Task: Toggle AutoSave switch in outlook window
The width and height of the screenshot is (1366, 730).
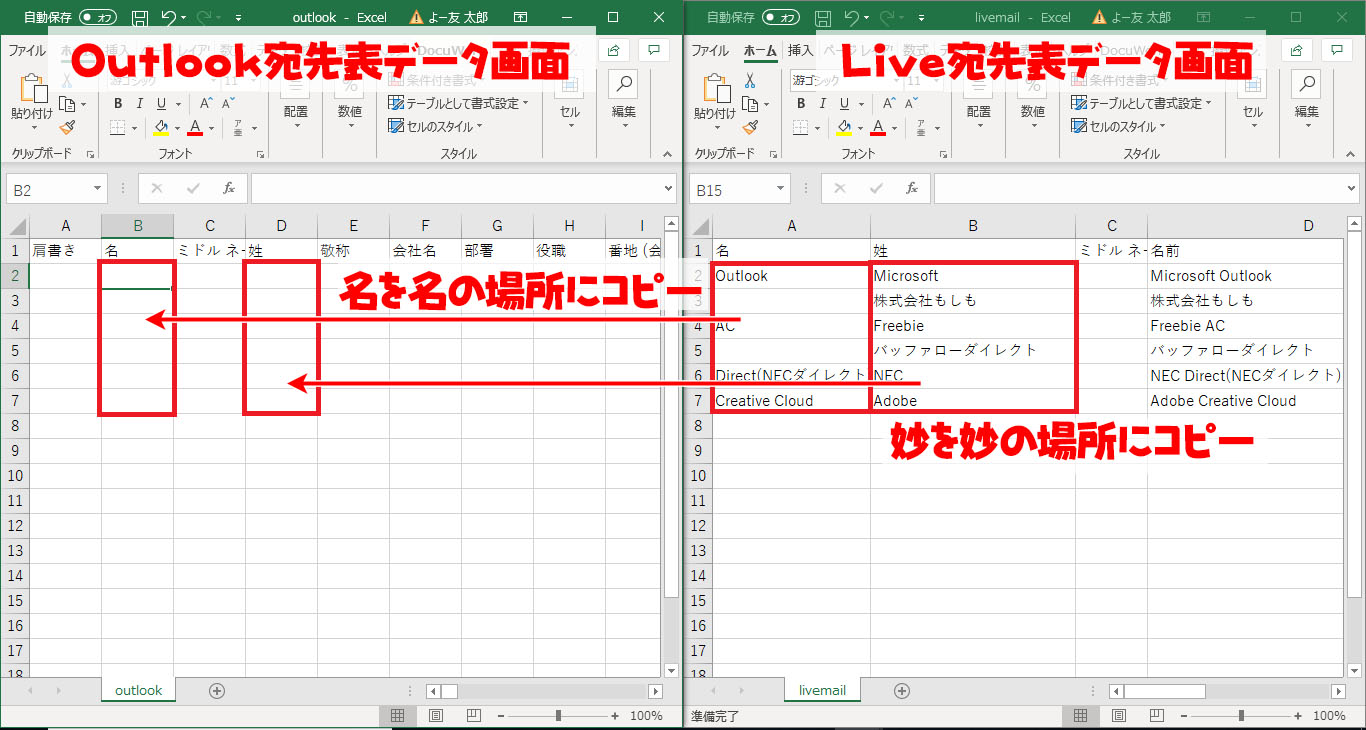Action: (x=97, y=18)
